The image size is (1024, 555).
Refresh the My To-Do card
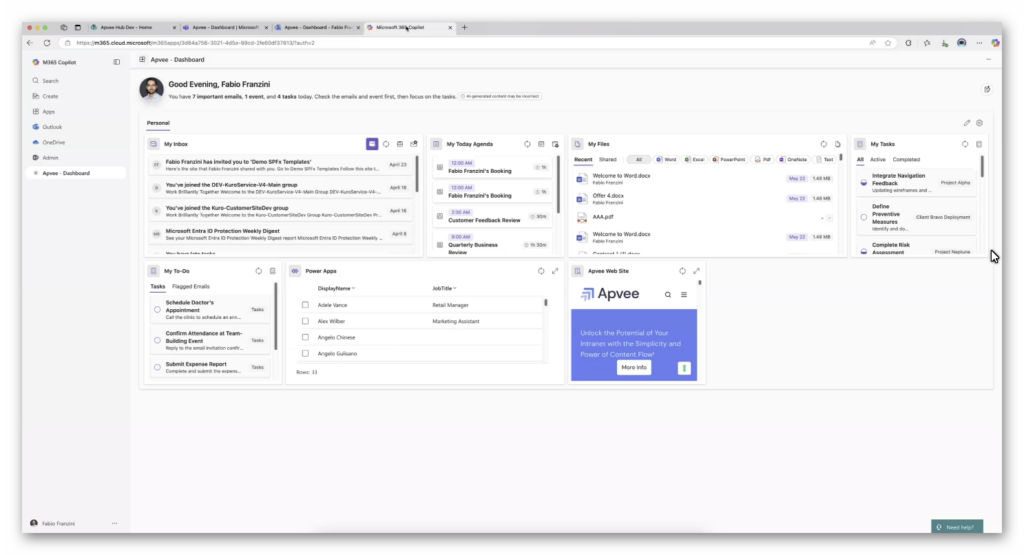point(259,271)
